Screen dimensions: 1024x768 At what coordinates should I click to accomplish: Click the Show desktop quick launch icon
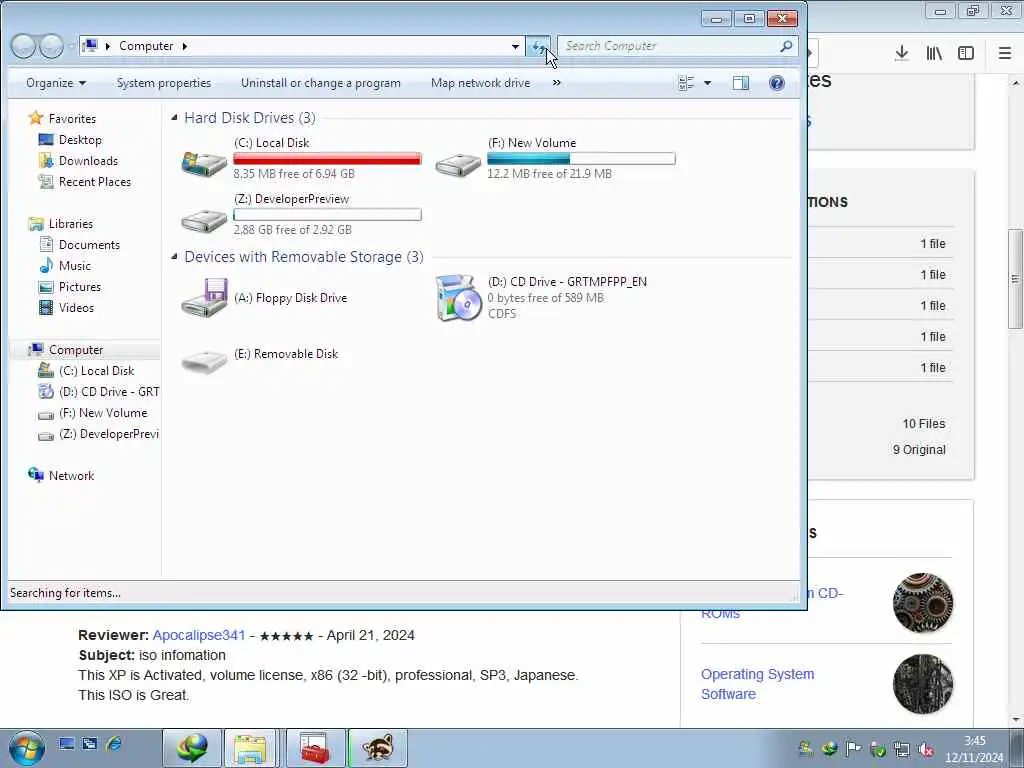coord(66,744)
